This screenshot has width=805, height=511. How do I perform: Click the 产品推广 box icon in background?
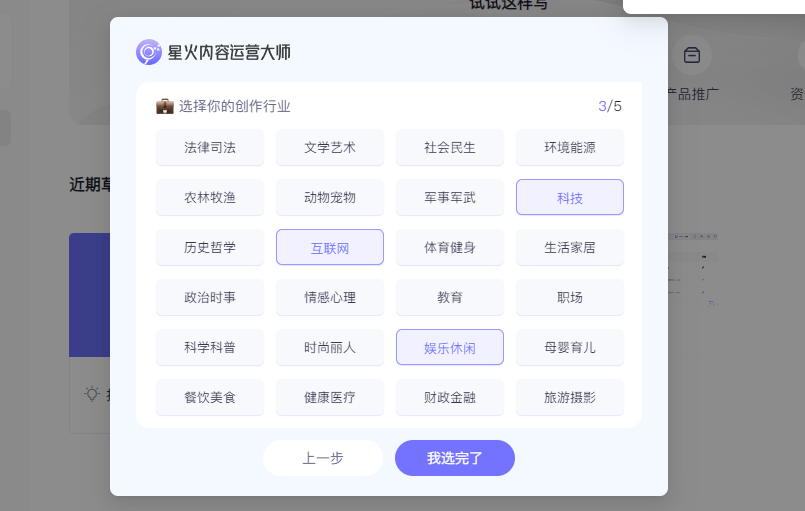[692, 55]
